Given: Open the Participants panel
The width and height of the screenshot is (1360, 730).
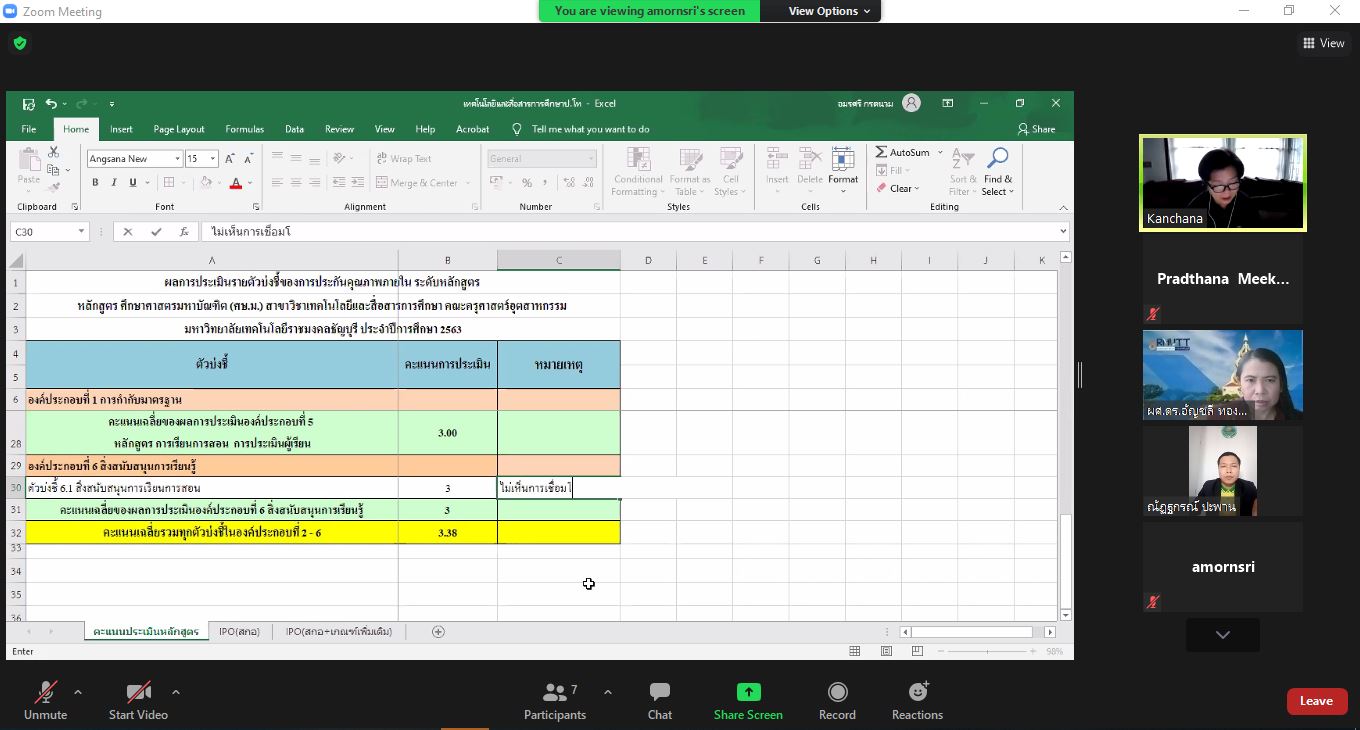Looking at the screenshot, I should [555, 701].
